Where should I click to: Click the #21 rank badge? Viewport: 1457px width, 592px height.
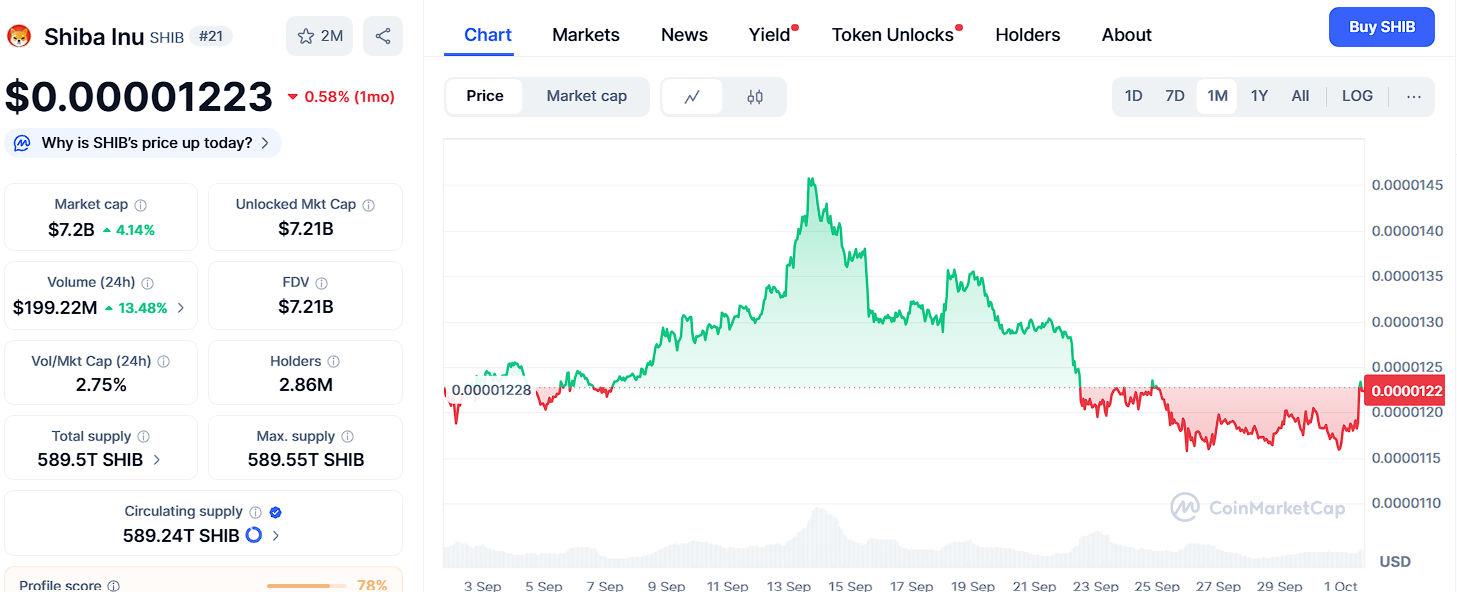[211, 37]
